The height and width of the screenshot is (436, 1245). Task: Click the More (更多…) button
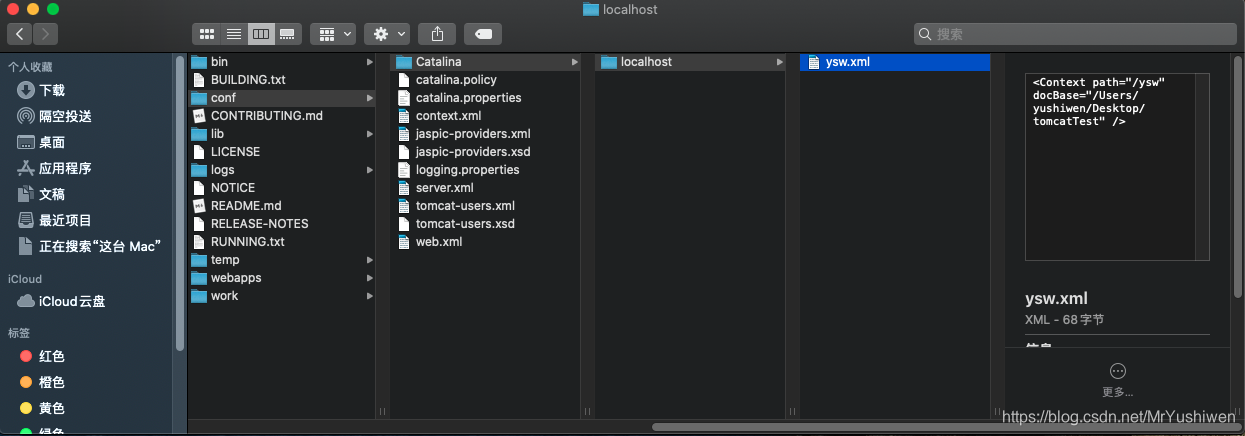click(x=1118, y=379)
